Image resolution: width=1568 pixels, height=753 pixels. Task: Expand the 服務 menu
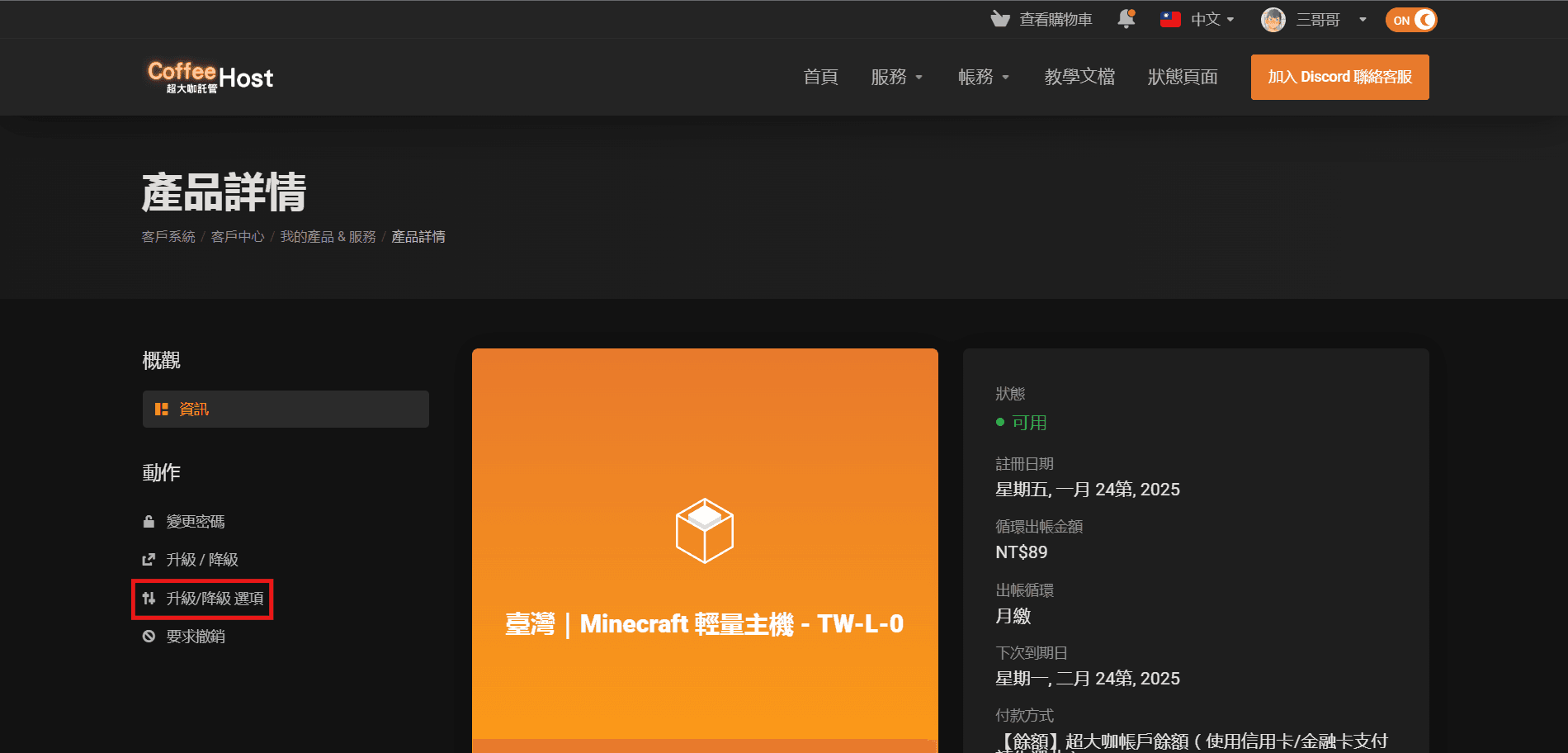tap(897, 77)
